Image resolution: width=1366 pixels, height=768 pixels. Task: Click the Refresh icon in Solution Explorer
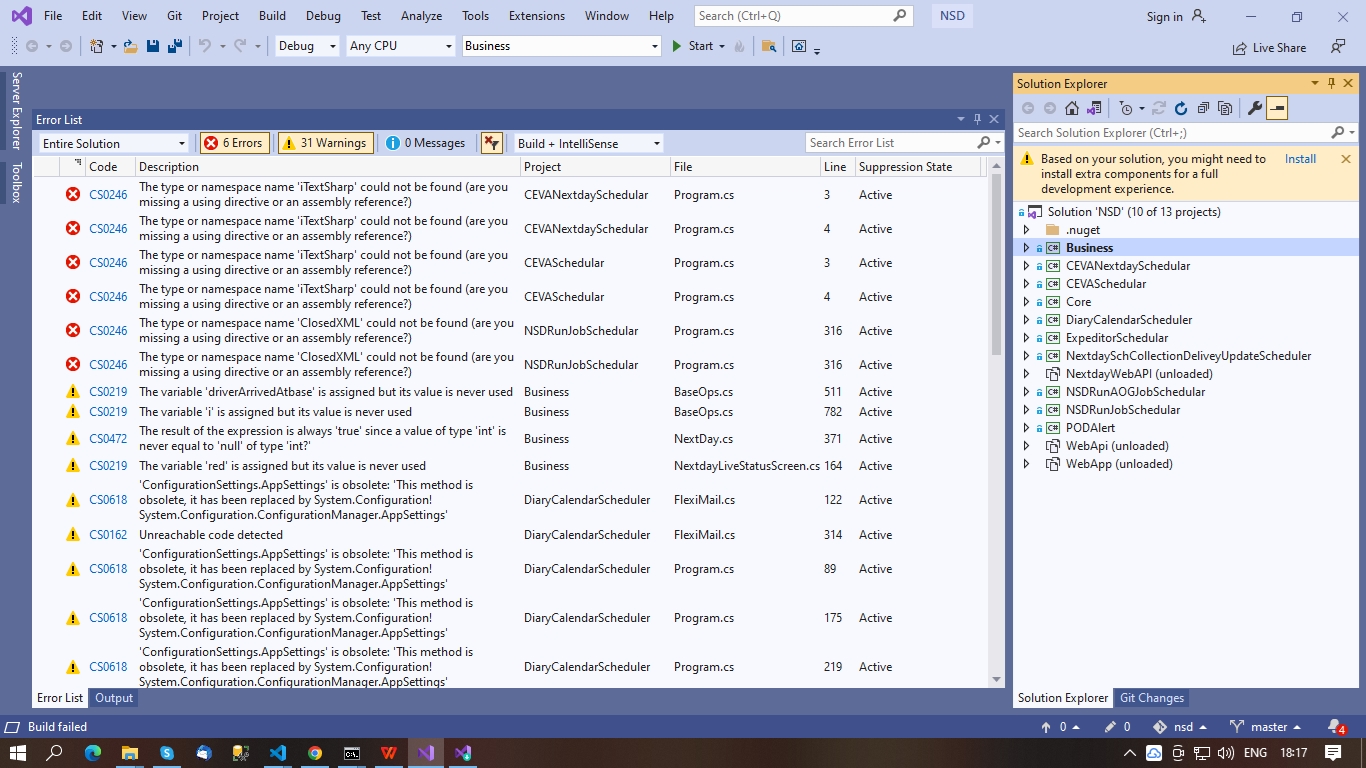(1180, 108)
